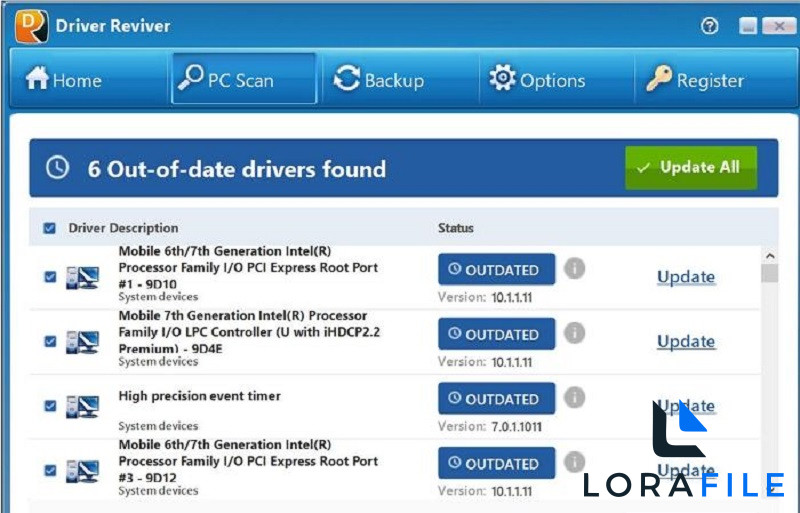Screen dimensions: 800x513
Task: Click OUTDATED badge for Root Port #1 - 9D10
Action: [x=496, y=269]
